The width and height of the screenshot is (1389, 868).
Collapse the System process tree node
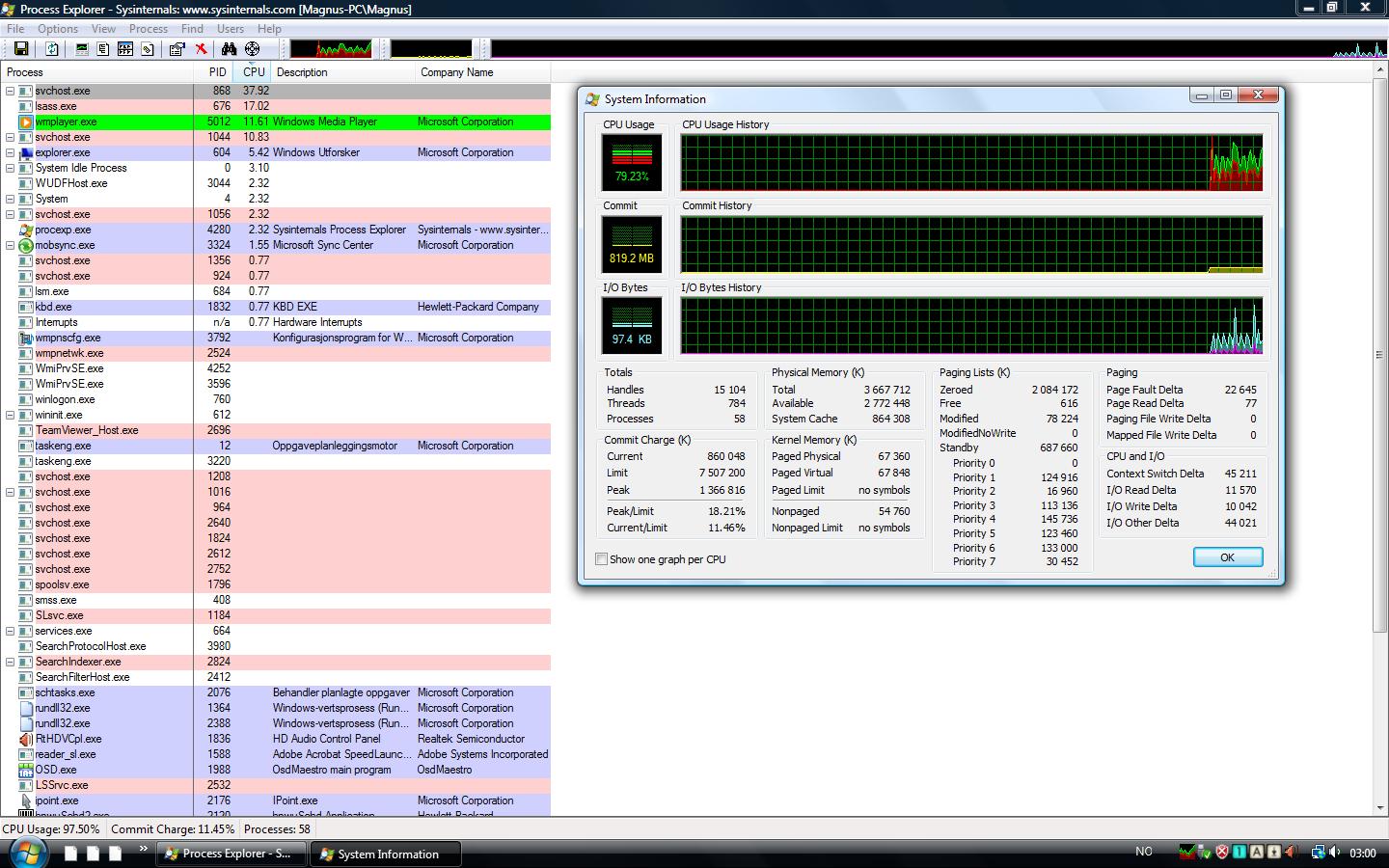click(x=11, y=199)
